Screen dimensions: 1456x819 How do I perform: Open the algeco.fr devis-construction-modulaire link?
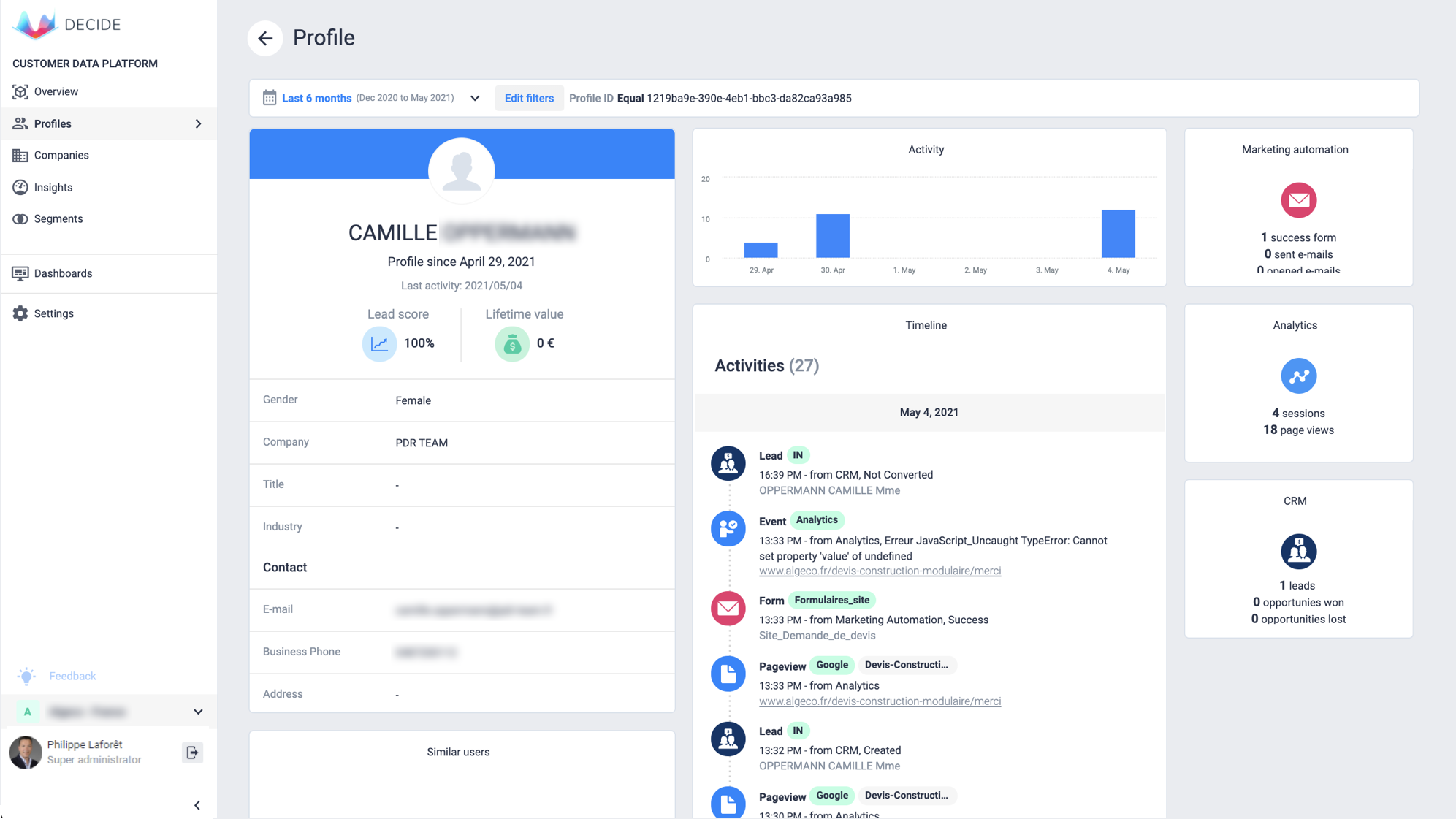click(x=879, y=571)
